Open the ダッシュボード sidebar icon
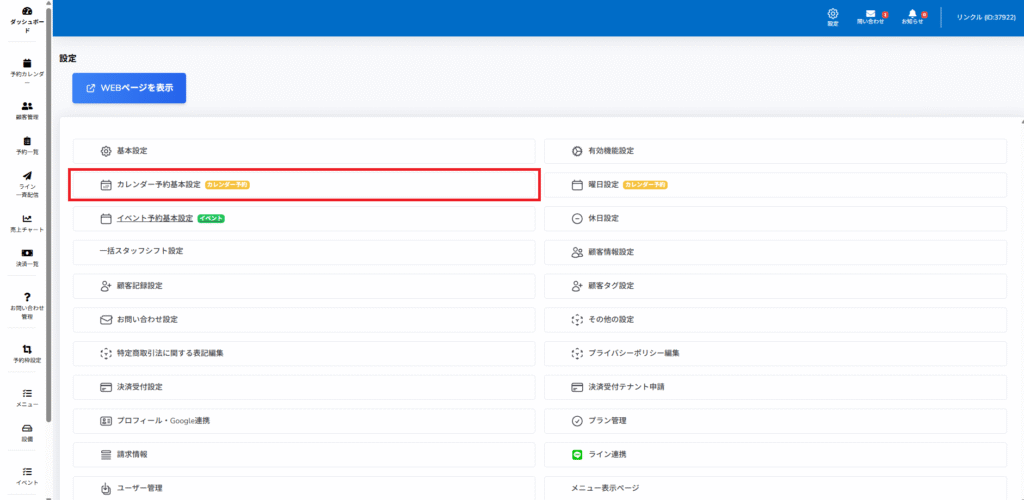The width and height of the screenshot is (1024, 500). (x=27, y=11)
